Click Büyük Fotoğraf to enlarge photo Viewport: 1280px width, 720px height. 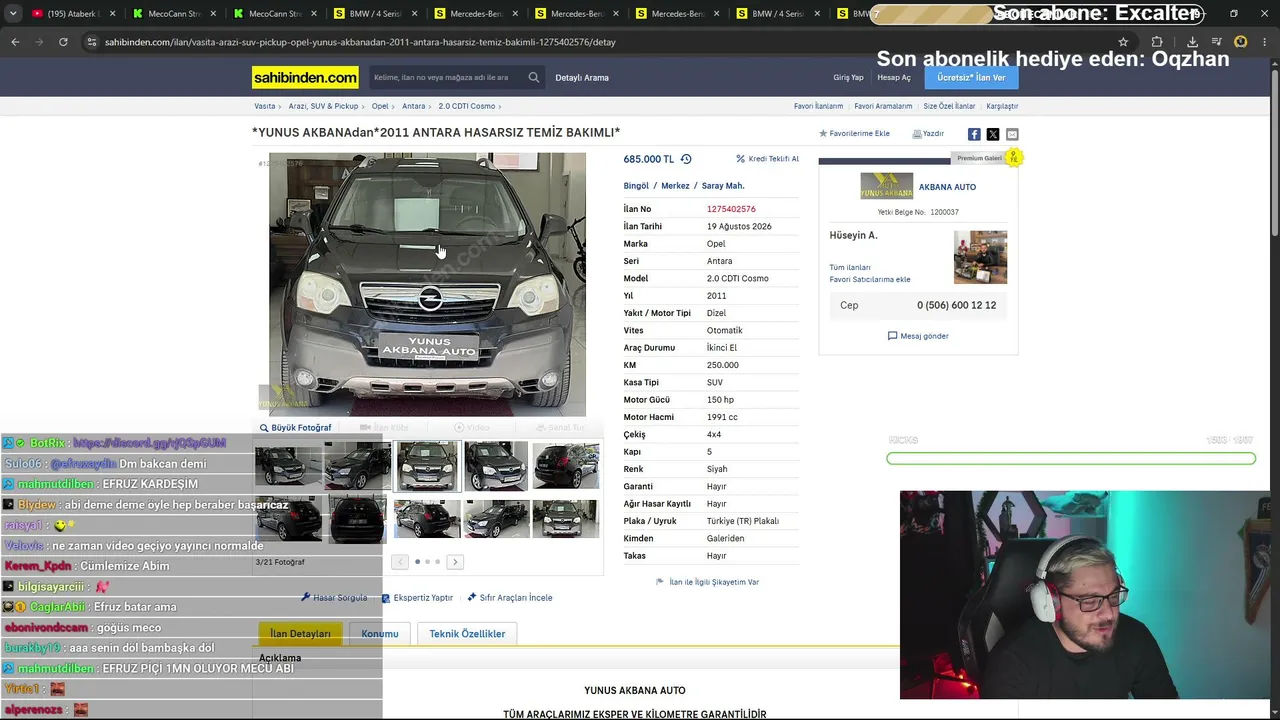(296, 428)
